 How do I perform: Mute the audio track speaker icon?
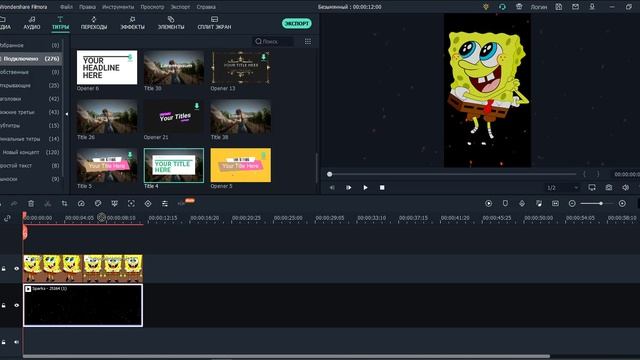pyautogui.click(x=17, y=342)
